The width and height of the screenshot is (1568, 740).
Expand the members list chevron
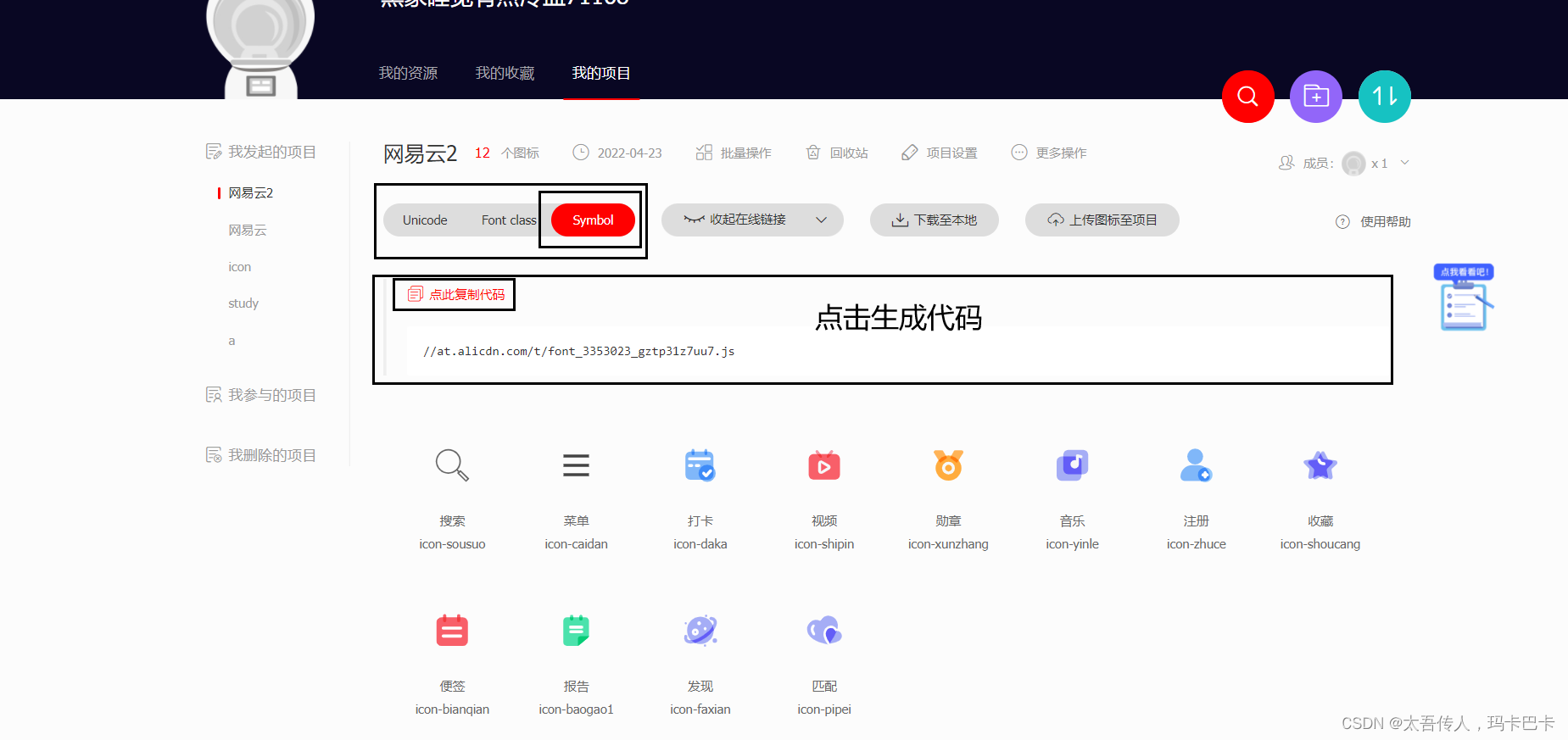pos(1404,163)
